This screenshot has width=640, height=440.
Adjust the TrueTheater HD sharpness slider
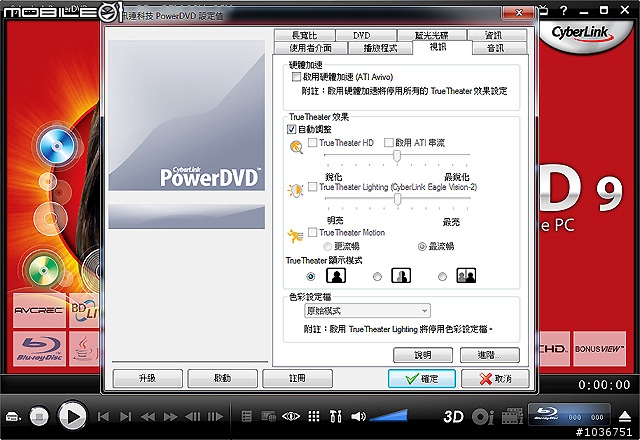coord(397,156)
